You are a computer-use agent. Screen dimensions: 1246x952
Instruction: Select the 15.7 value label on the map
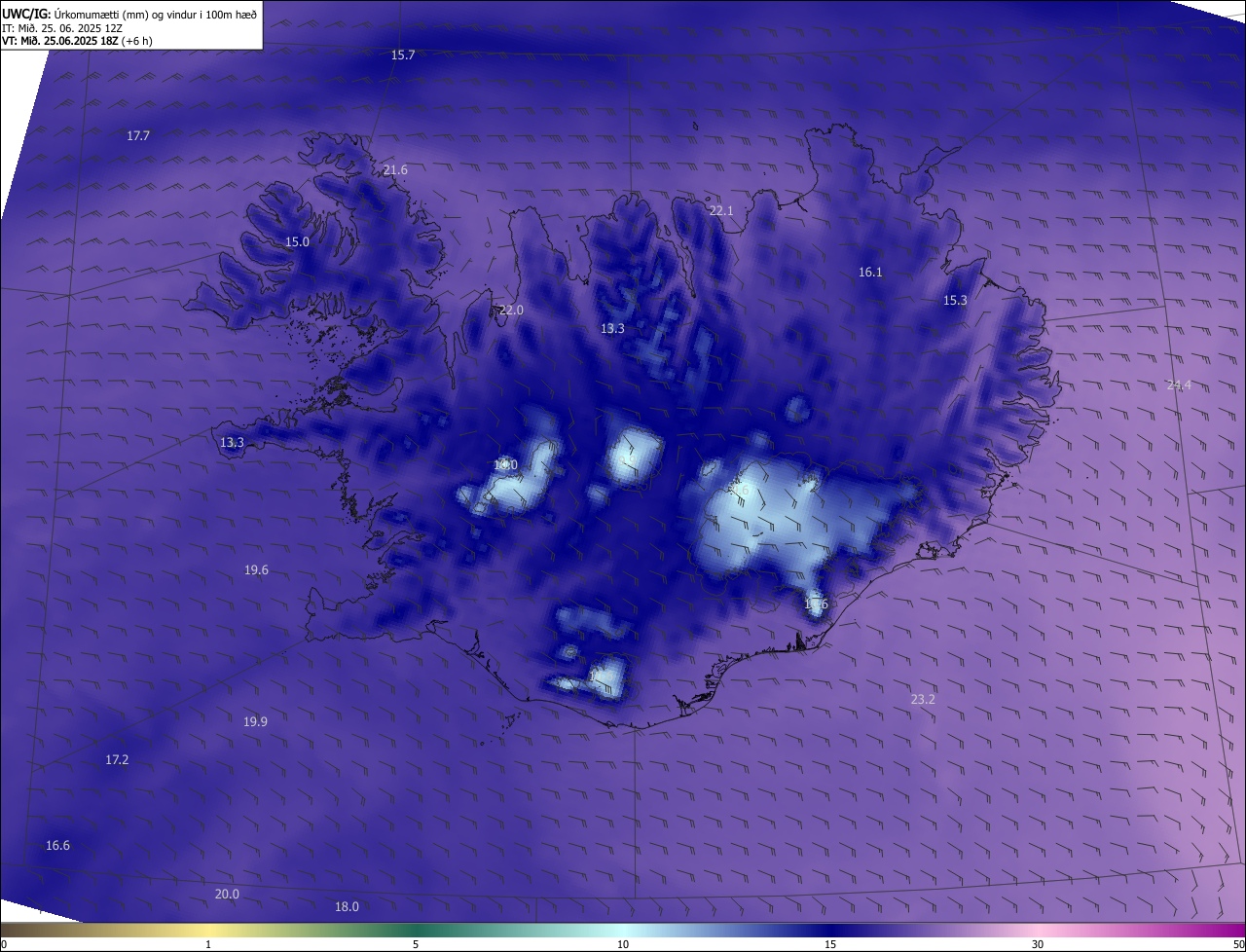(403, 55)
